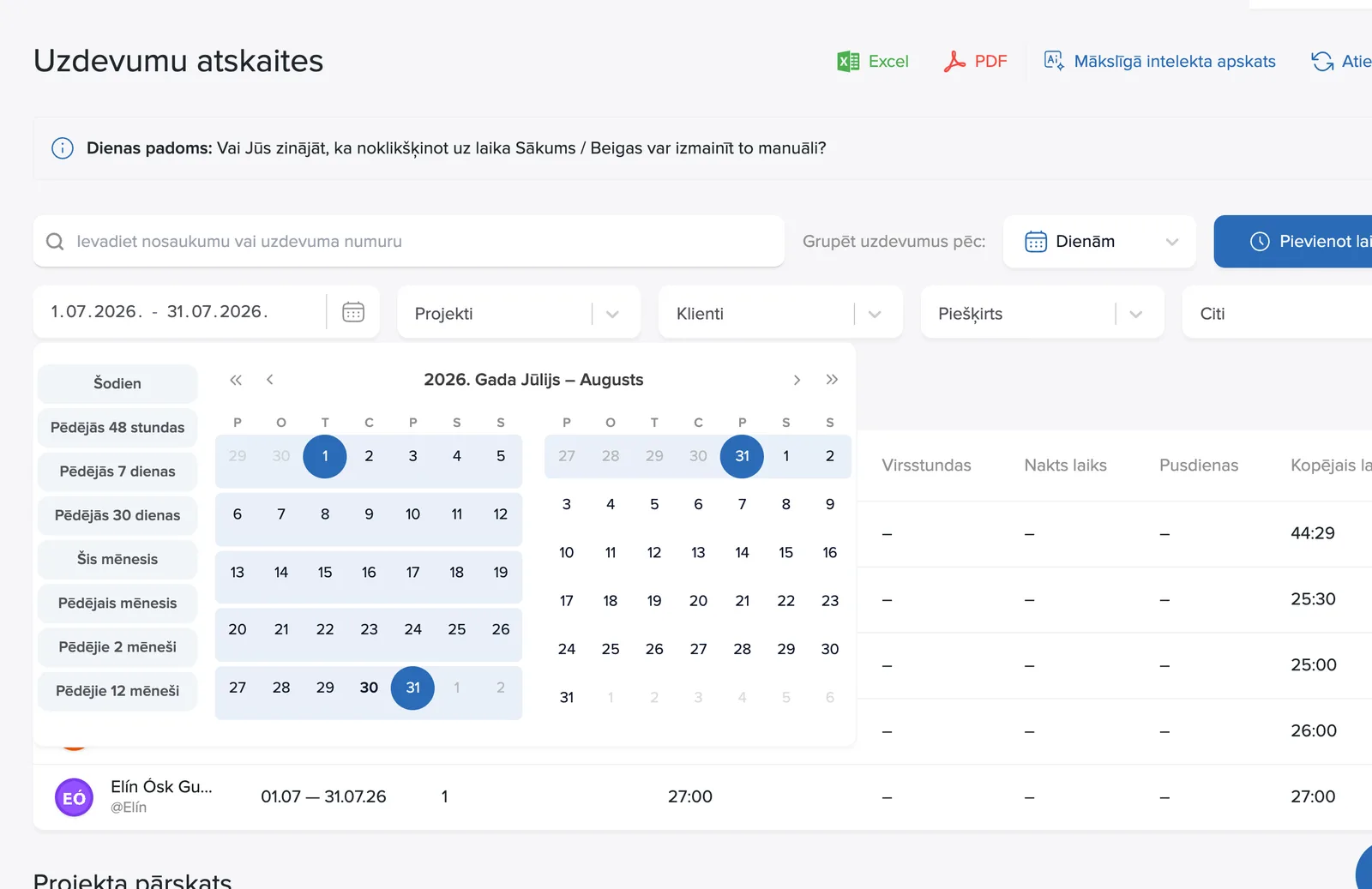Jump forward one year with double-right arrows
The height and width of the screenshot is (889, 1372).
coord(832,380)
